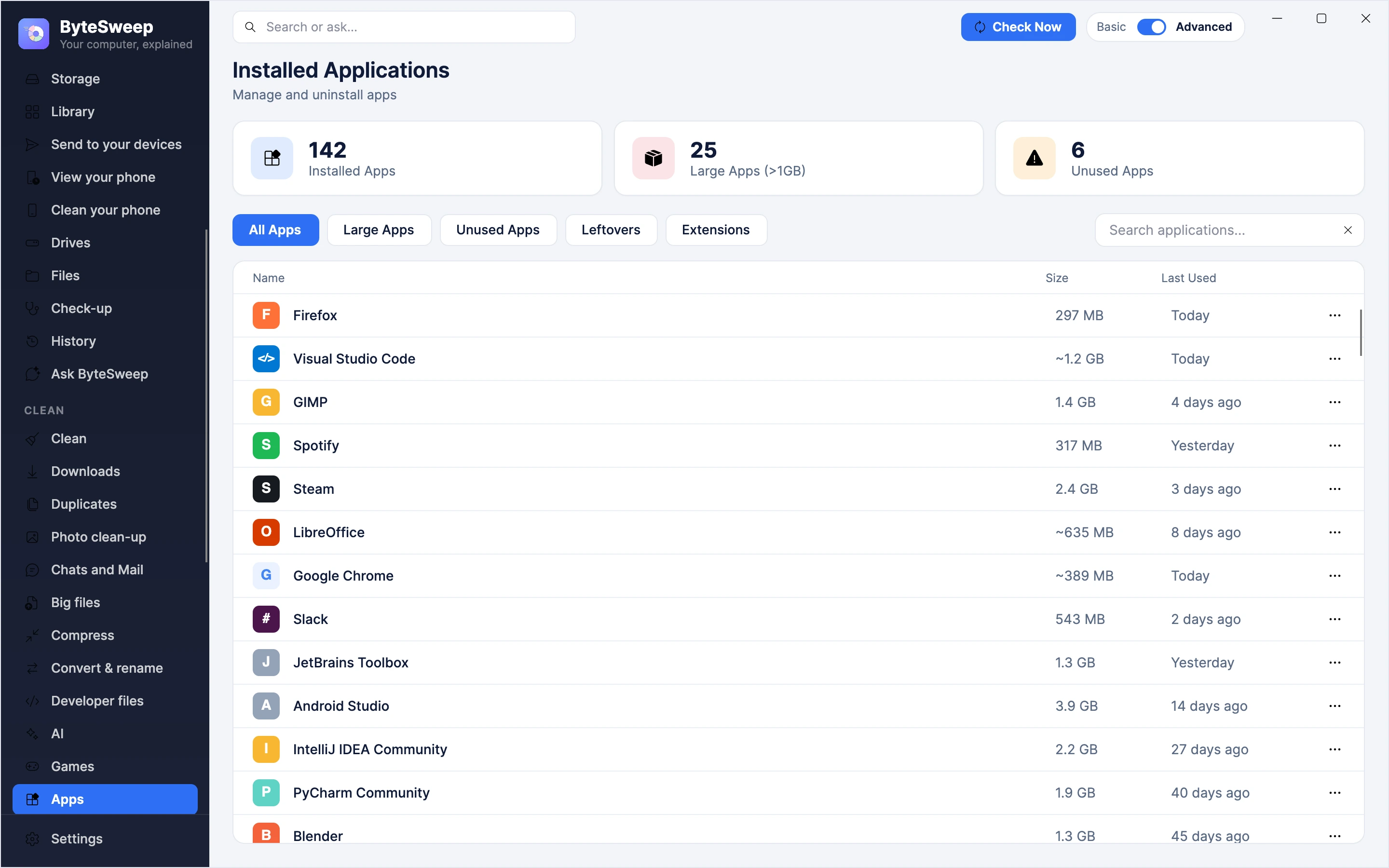Switch to the Unused Apps tab
Viewport: 1389px width, 868px height.
498,230
